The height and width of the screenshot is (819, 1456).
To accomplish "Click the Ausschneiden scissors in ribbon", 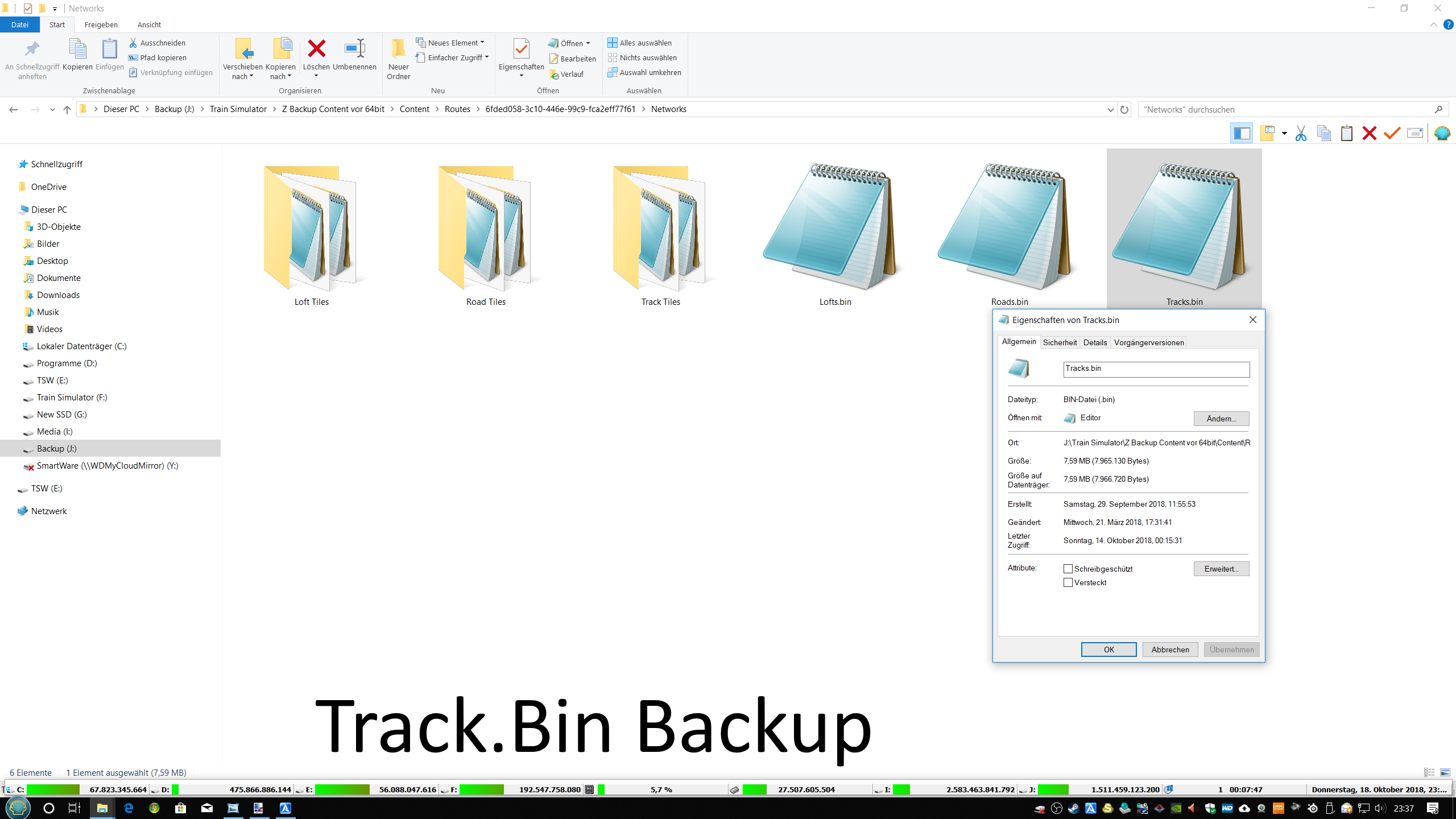I will (x=134, y=43).
